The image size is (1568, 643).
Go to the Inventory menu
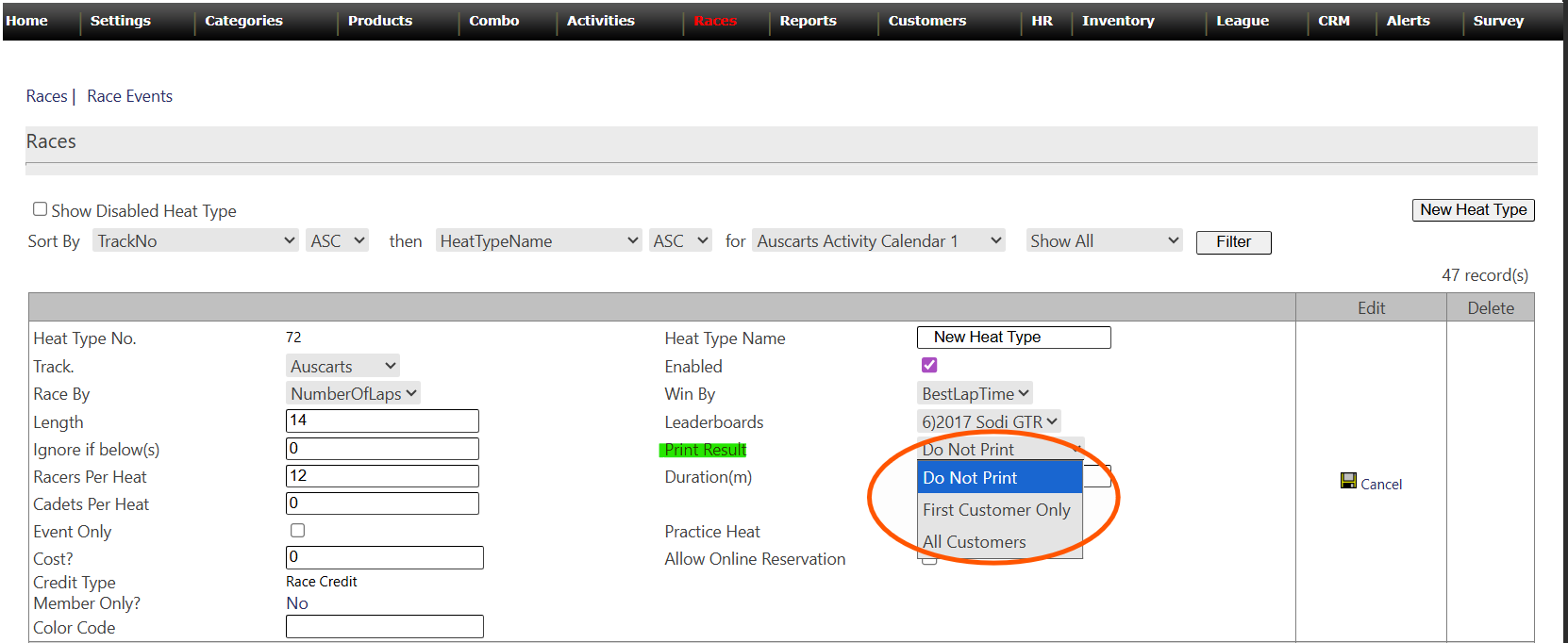coord(1117,21)
